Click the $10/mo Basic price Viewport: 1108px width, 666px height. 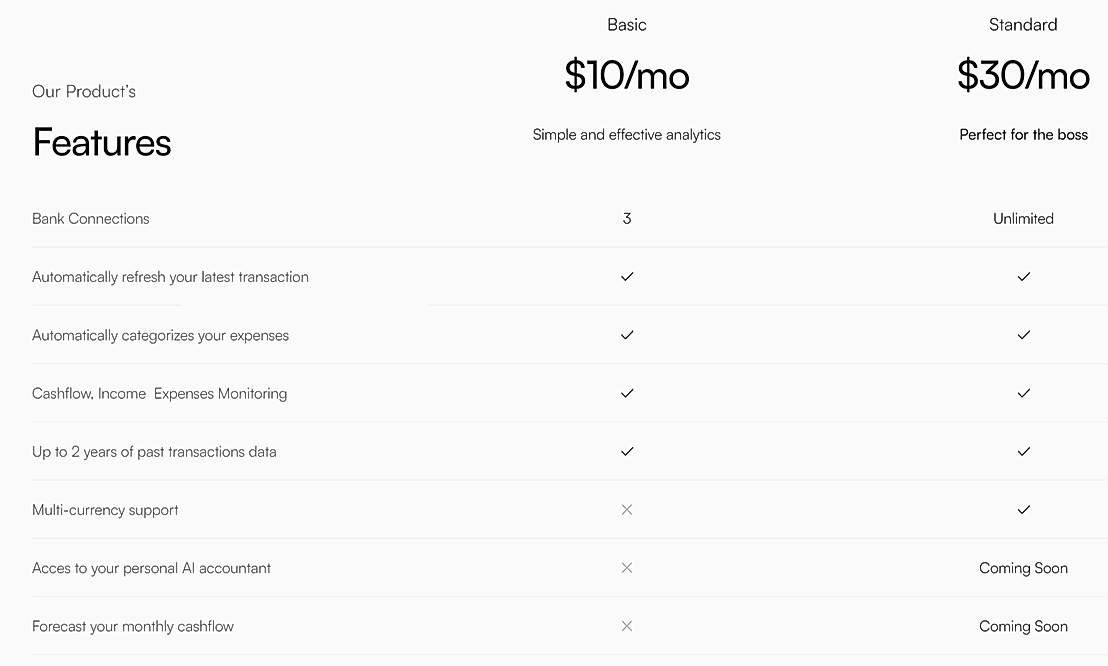coord(627,76)
